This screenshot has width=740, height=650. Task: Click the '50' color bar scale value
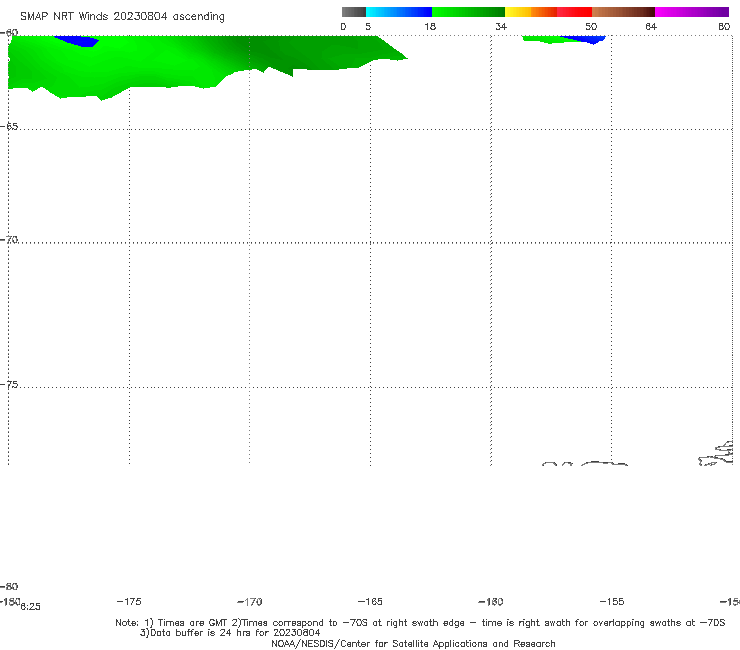[x=591, y=27]
